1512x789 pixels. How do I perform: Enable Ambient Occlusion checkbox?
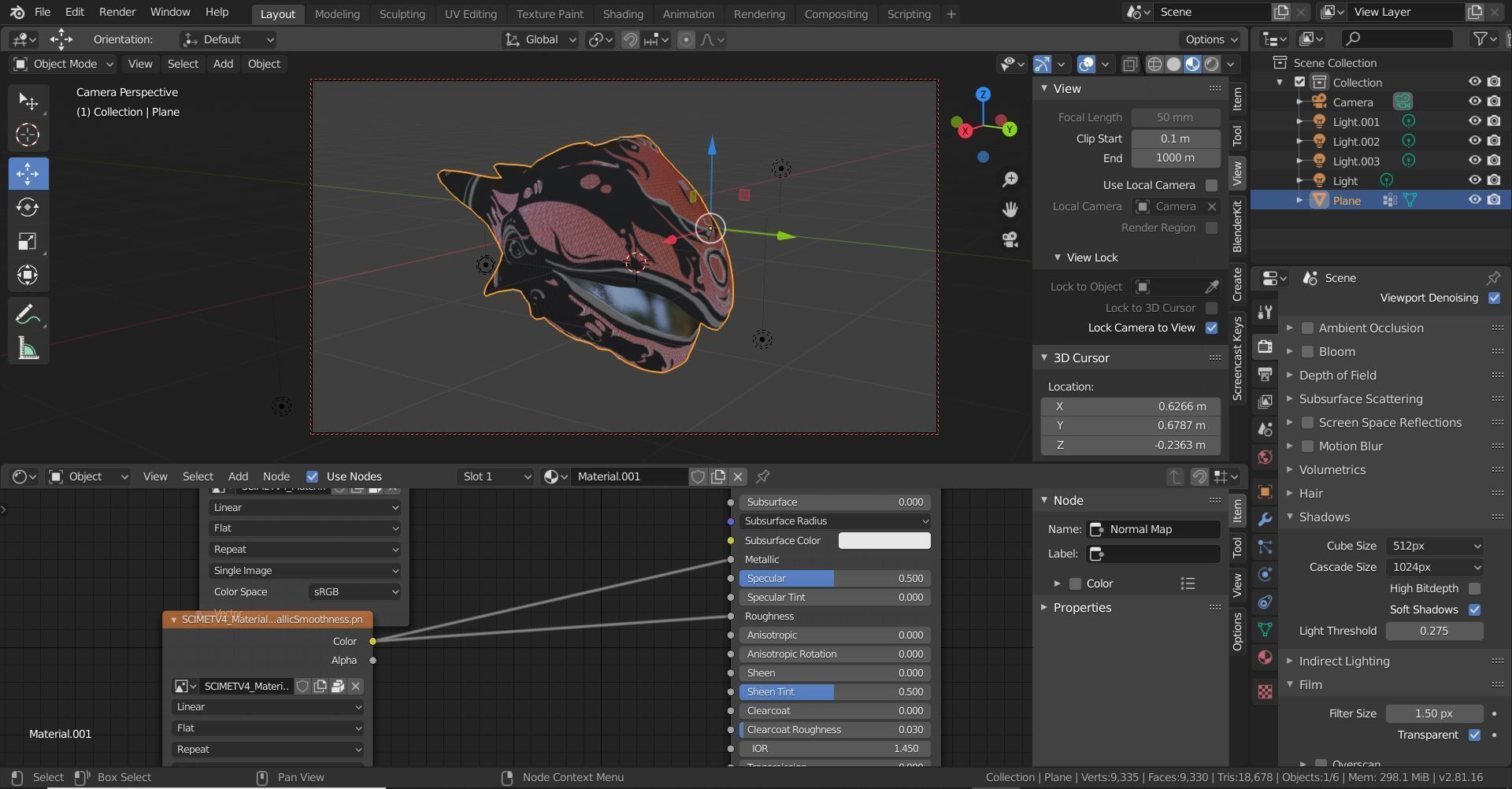click(1307, 328)
